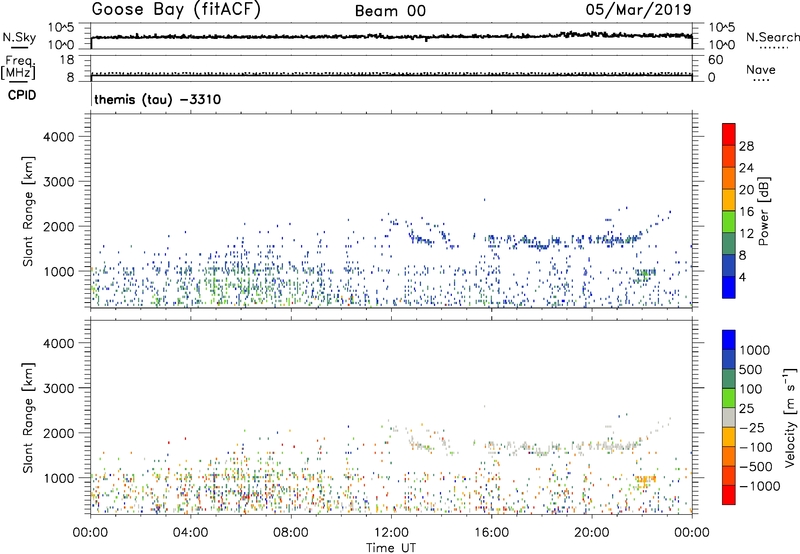Click the 'Freq. [MHz]' axis label
This screenshot has width=800, height=554.
pyautogui.click(x=18, y=67)
